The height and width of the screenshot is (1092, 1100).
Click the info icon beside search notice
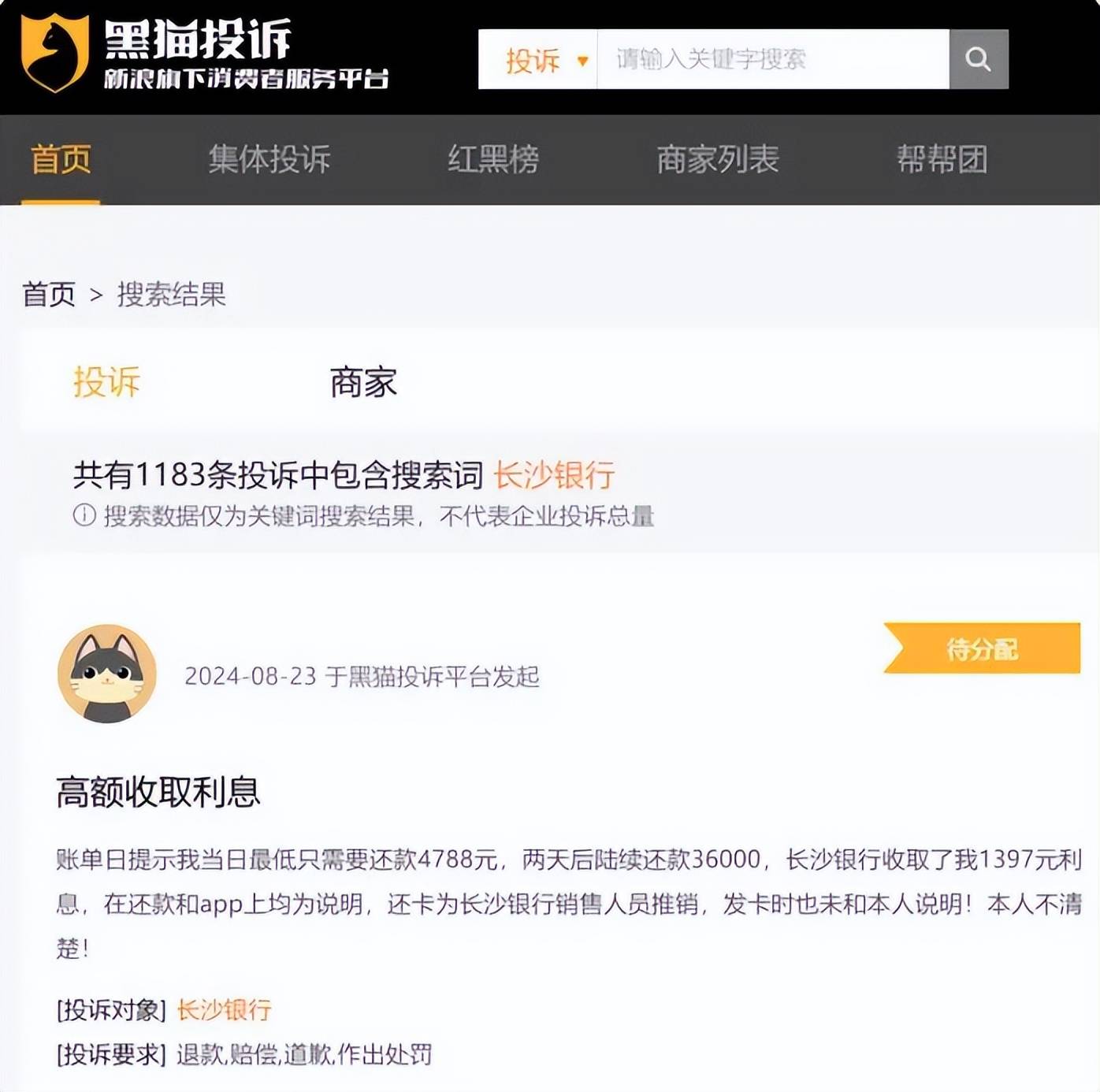click(84, 515)
